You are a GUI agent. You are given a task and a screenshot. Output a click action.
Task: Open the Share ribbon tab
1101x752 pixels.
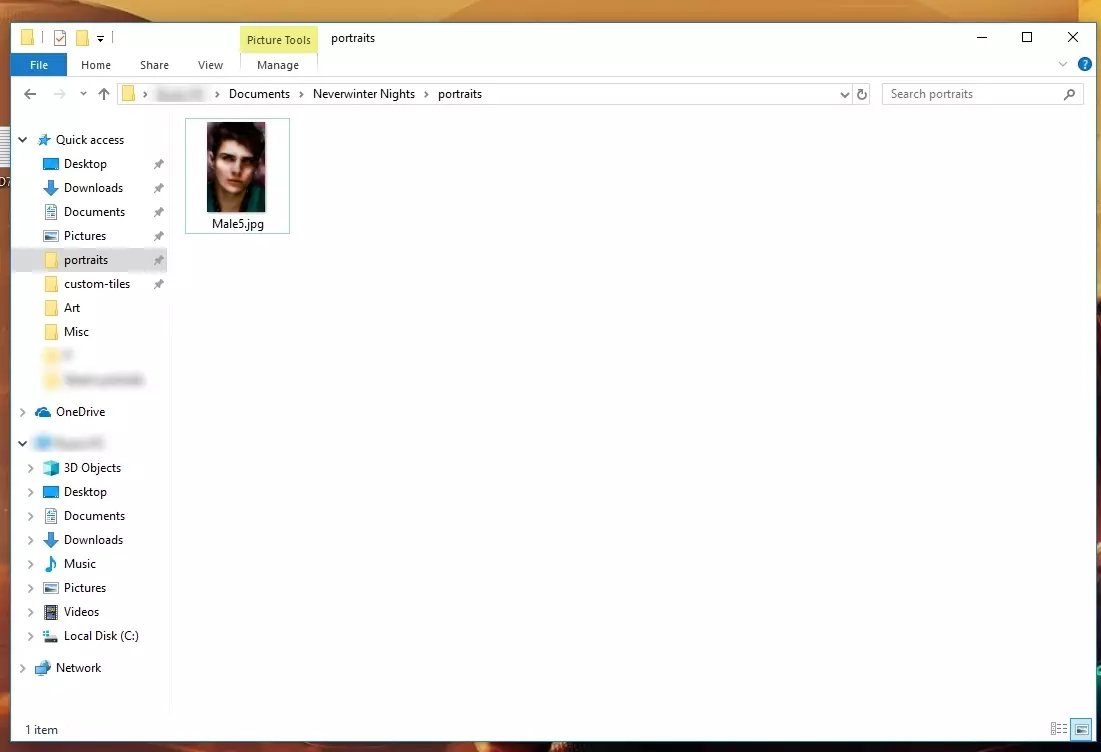tap(154, 65)
